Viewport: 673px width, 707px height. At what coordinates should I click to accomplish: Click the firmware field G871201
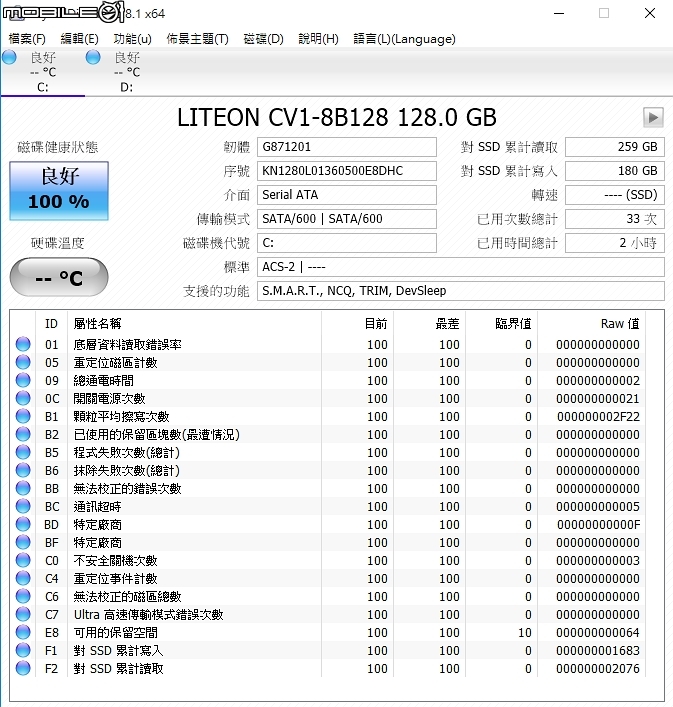347,147
